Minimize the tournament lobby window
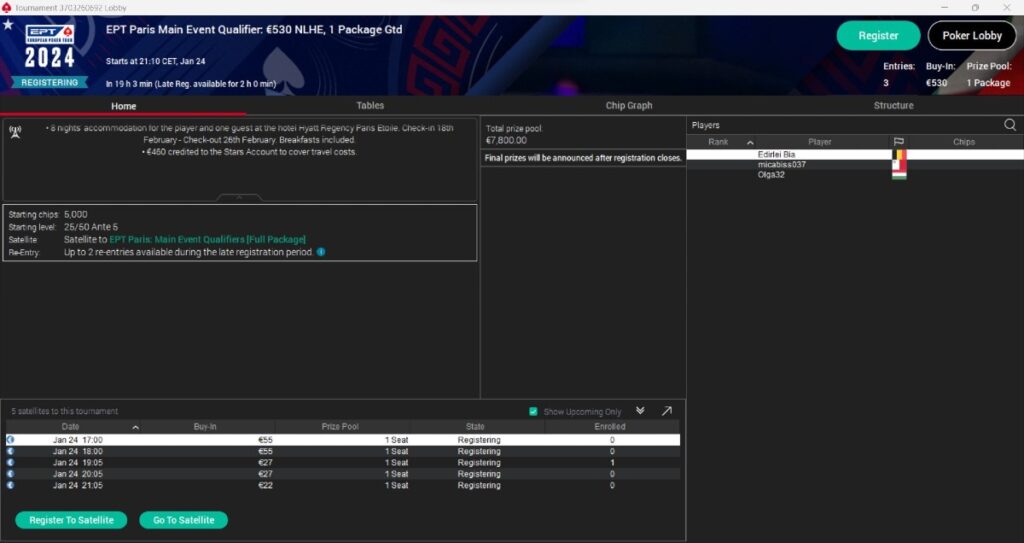Viewport: 1024px width, 543px height. pyautogui.click(x=944, y=8)
